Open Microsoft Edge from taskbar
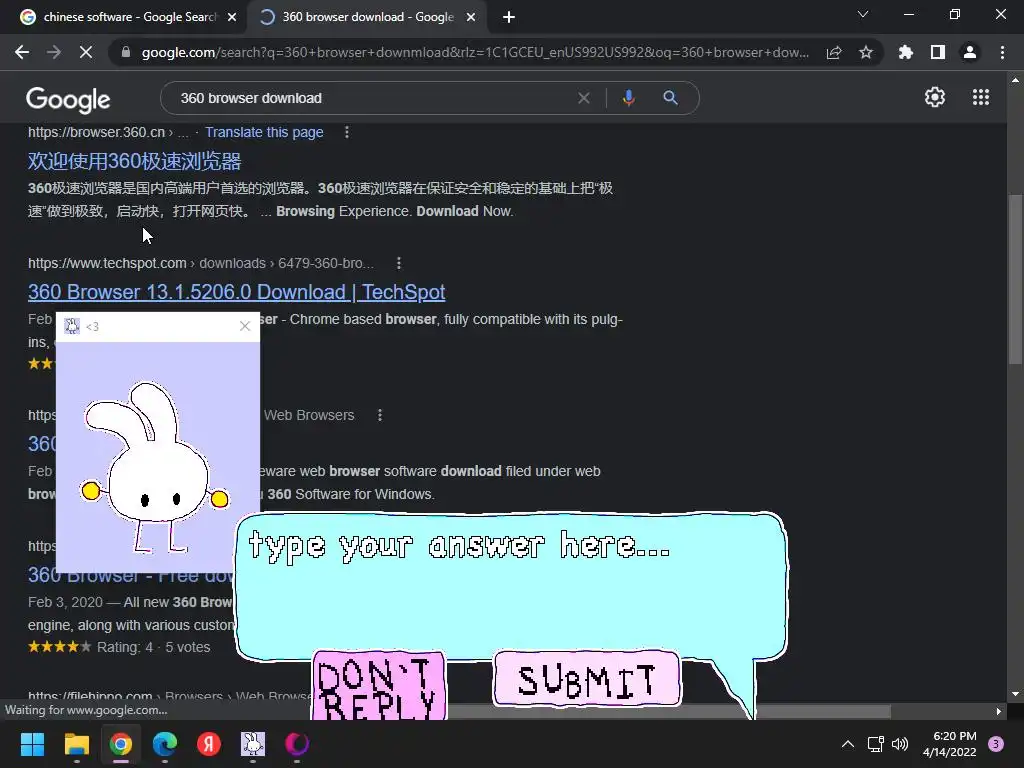The height and width of the screenshot is (768, 1024). point(165,744)
